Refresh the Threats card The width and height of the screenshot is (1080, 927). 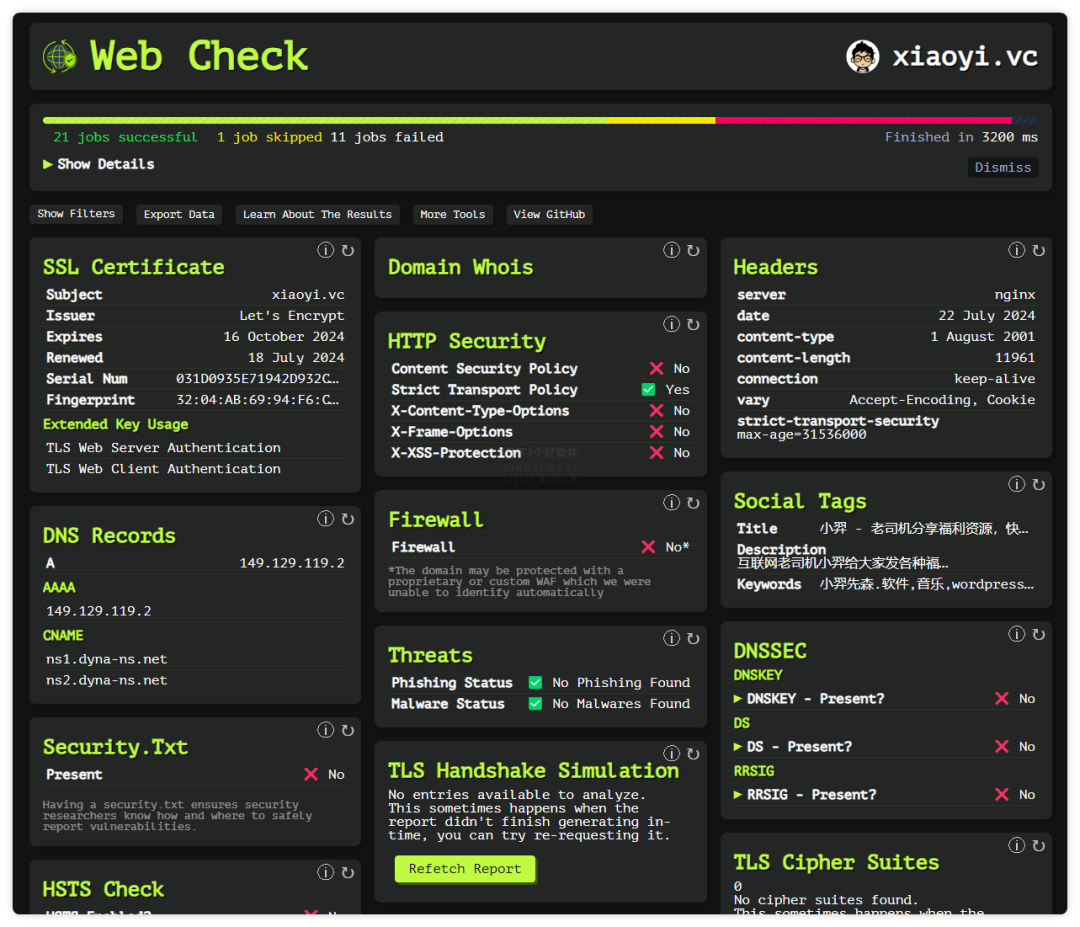click(x=693, y=638)
